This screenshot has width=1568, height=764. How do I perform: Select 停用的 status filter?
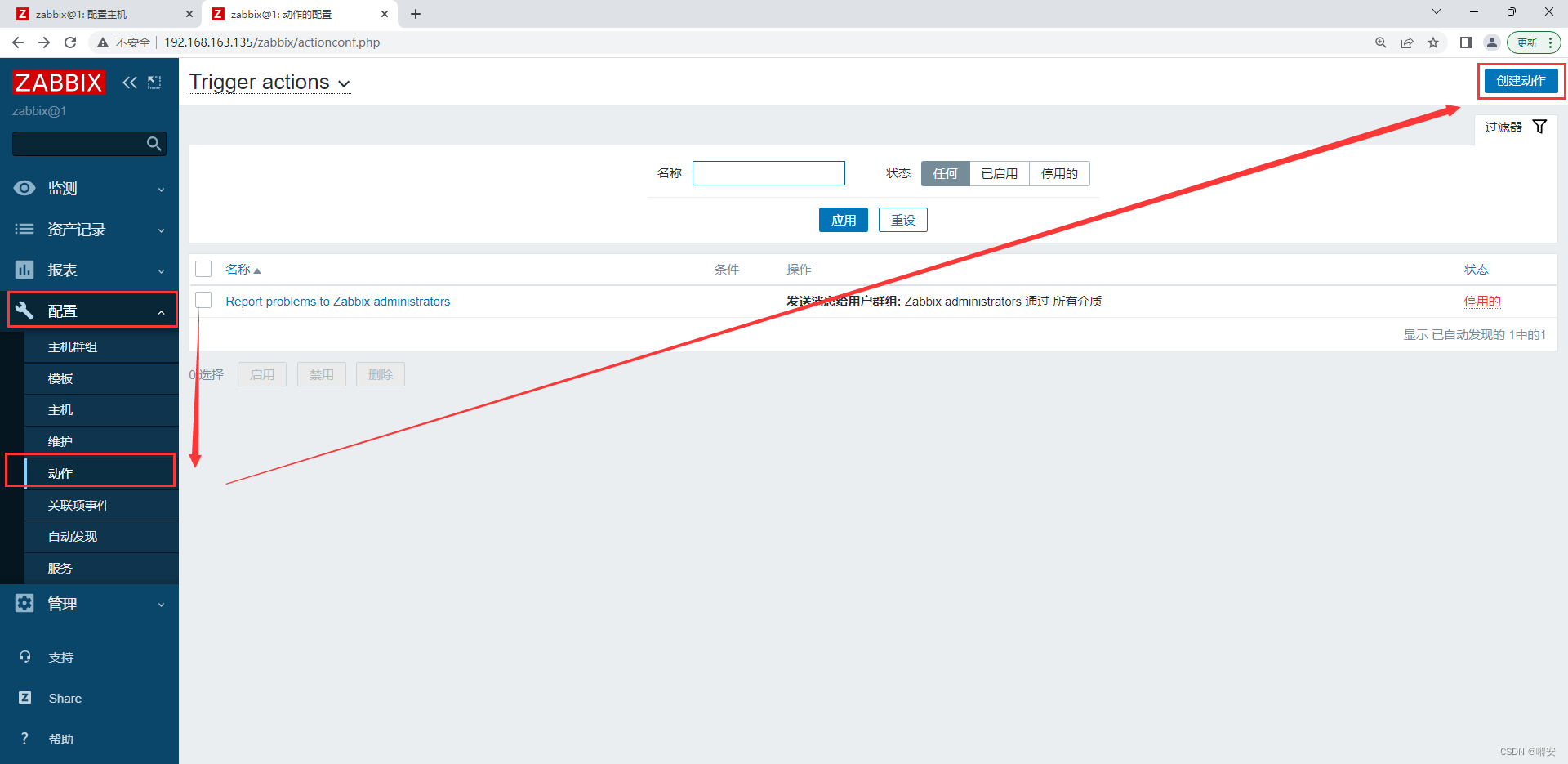pos(1059,173)
